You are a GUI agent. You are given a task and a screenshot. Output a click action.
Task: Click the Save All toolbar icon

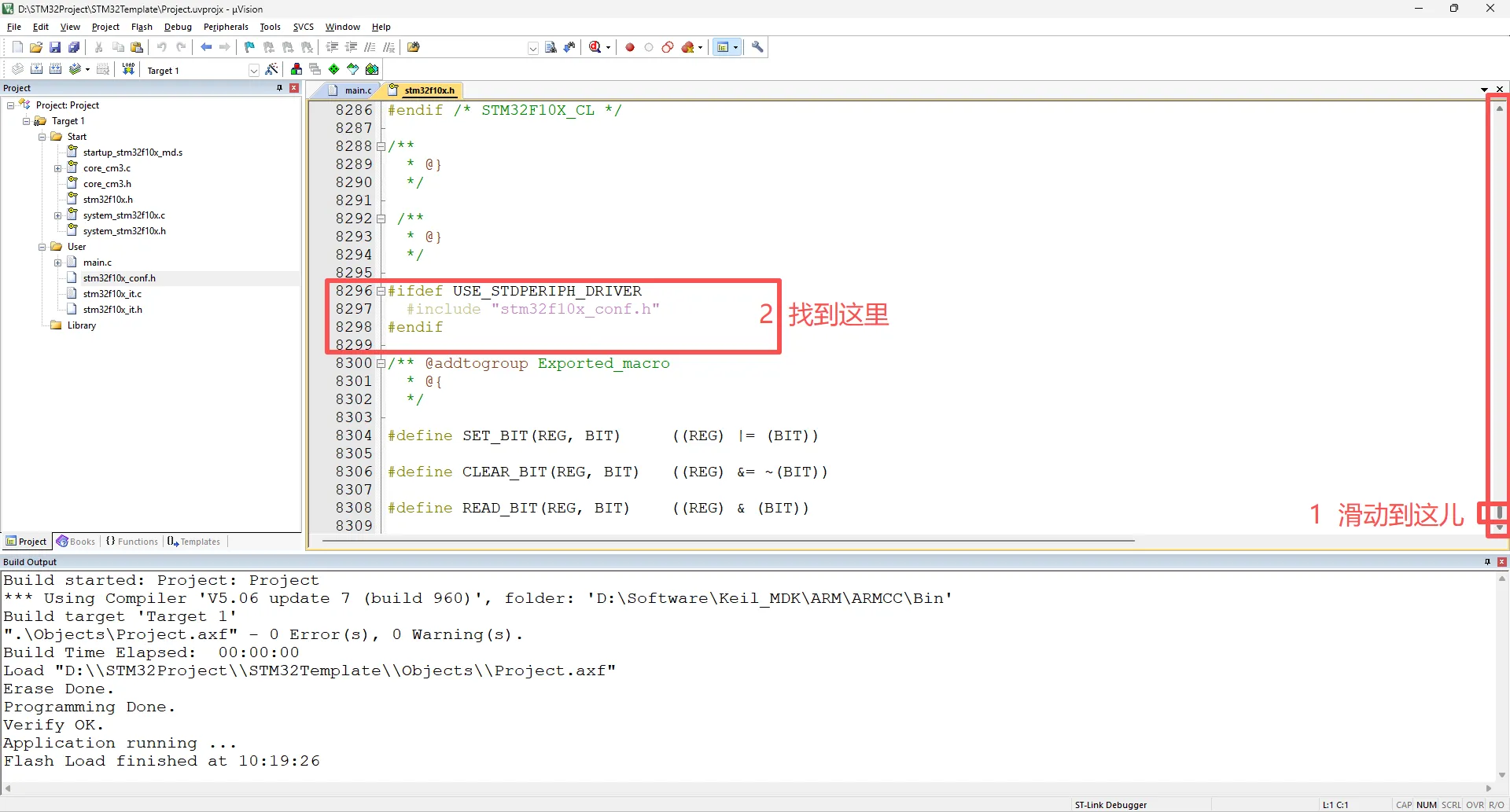[x=74, y=47]
